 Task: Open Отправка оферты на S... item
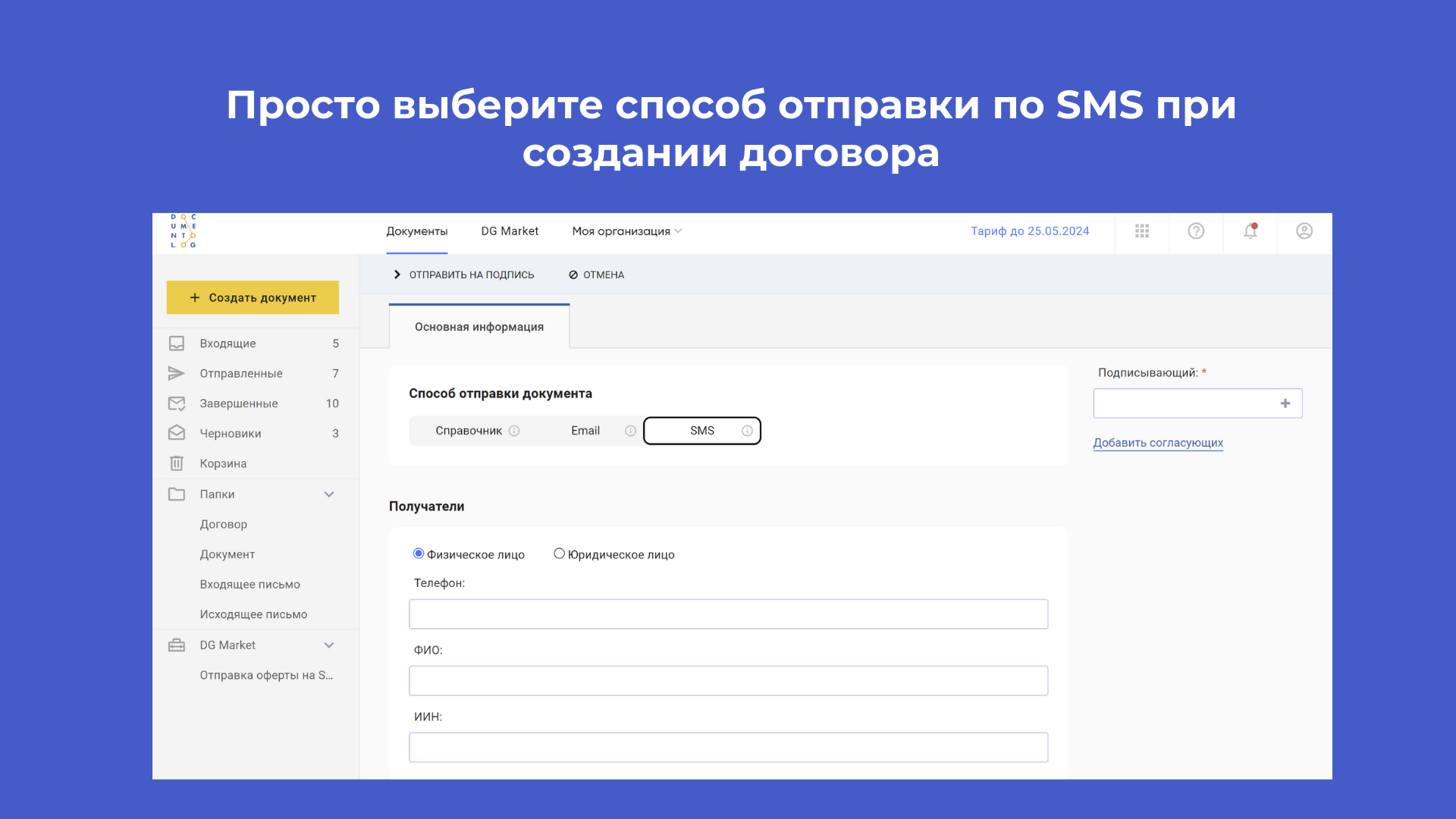pyautogui.click(x=266, y=675)
